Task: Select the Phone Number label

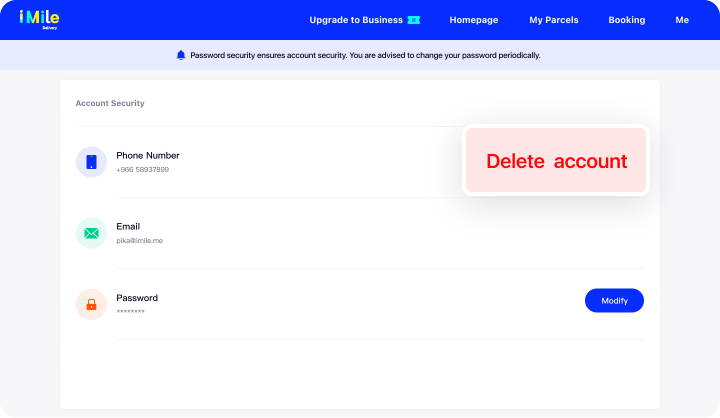Action: tap(148, 155)
